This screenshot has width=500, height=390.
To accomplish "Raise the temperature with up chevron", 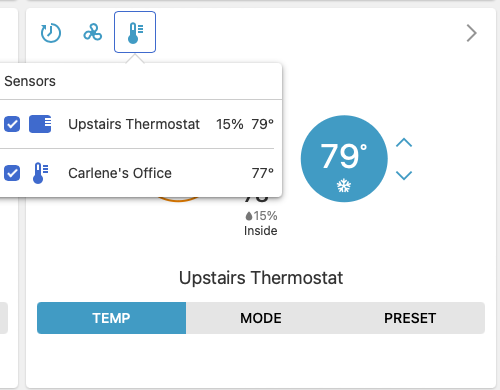I will tap(404, 143).
